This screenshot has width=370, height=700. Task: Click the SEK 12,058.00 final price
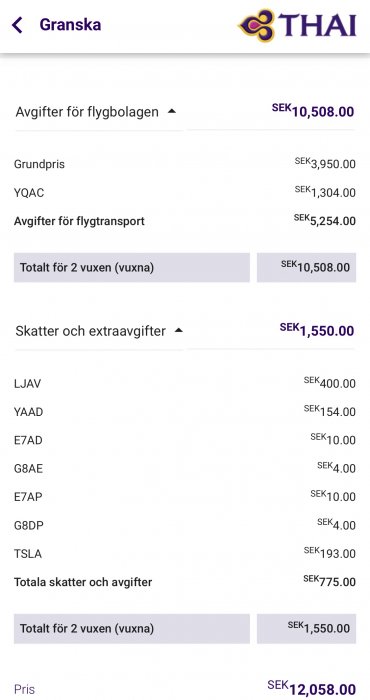(312, 688)
